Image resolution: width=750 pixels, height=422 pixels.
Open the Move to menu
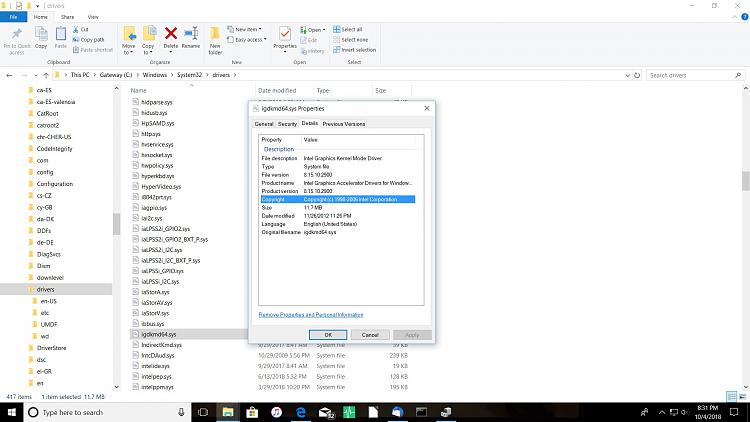tap(128, 40)
